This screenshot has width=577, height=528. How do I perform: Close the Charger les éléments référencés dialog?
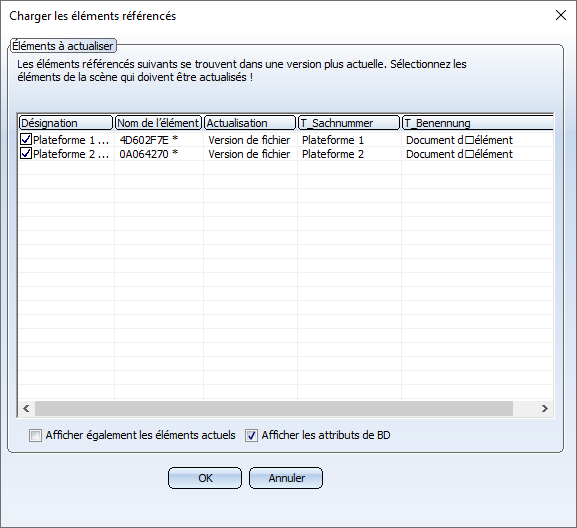pos(561,15)
